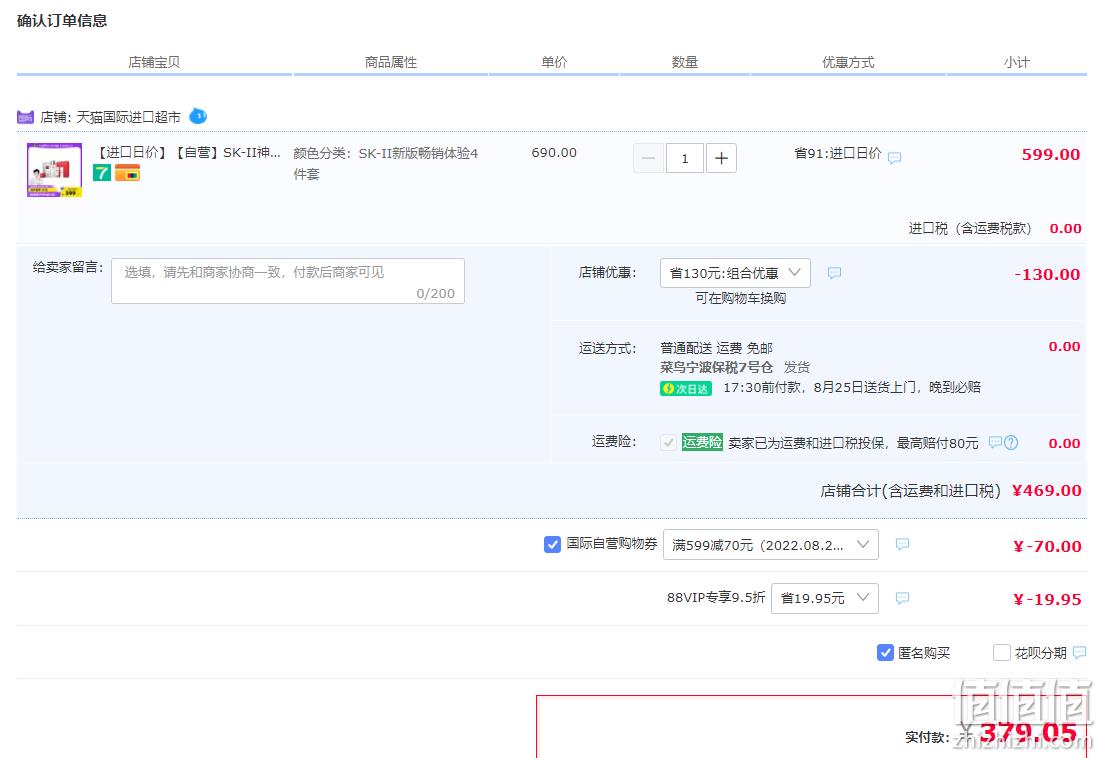Click the store total ¥469.00
The image size is (1102, 758).
coord(1046,490)
